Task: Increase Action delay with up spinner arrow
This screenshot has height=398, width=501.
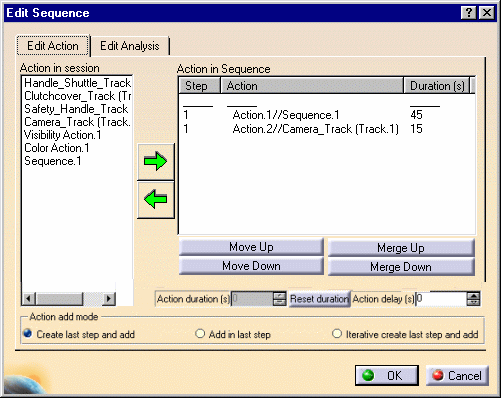Action: pos(473,295)
